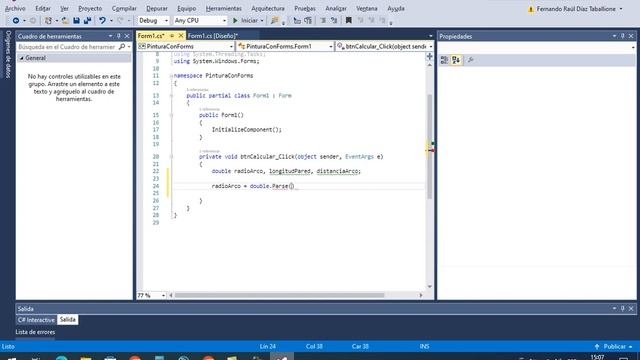Viewport: 640px width, 360px height.
Task: Open the Visual Studio icon in the taskbar
Action: [282, 357]
